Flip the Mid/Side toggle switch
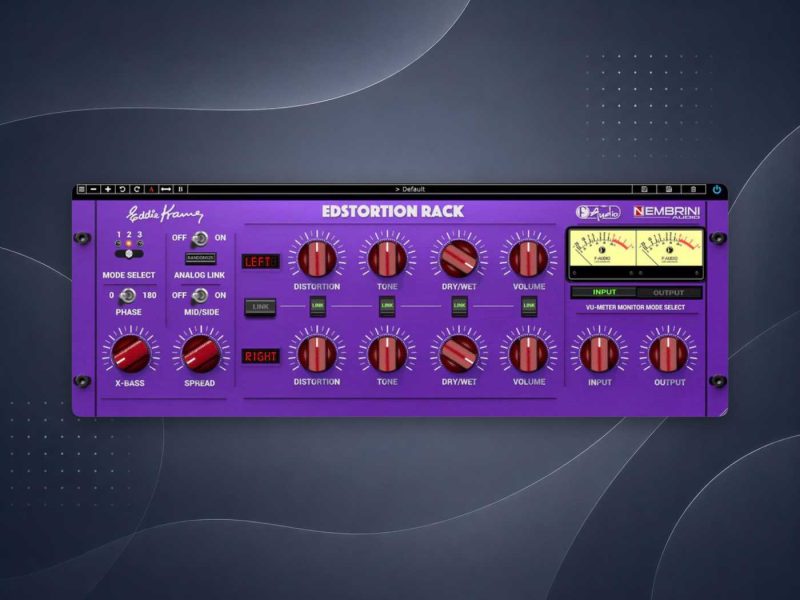 coord(199,295)
